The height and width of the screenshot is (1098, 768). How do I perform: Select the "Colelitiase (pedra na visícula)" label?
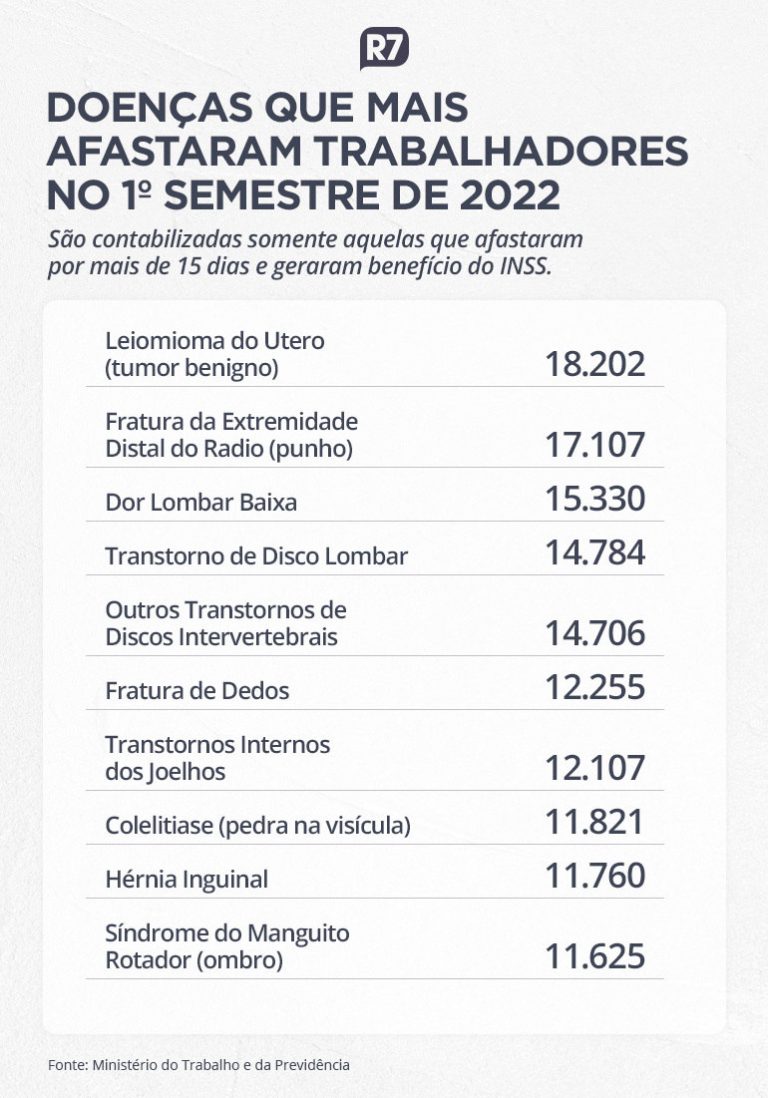258,826
